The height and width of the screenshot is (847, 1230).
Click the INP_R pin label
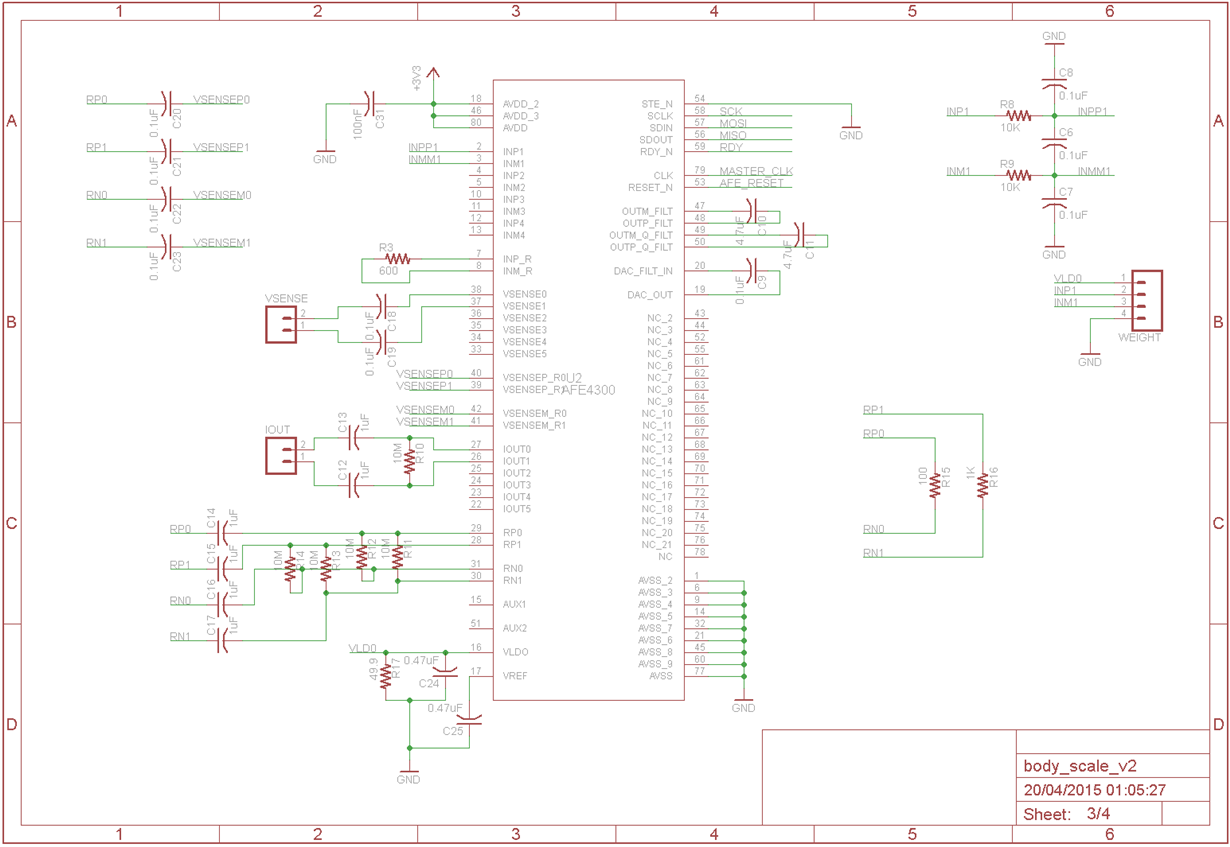[518, 260]
